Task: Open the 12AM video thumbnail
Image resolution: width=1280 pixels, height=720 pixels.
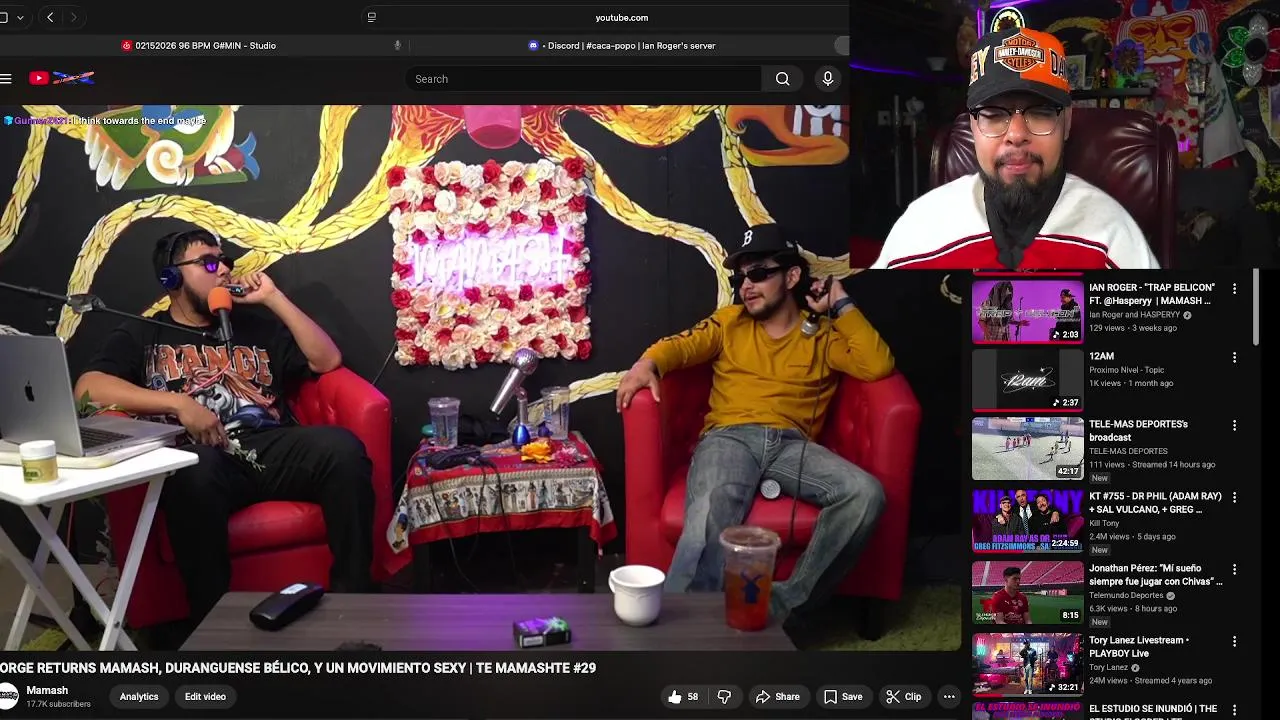Action: click(x=1028, y=380)
